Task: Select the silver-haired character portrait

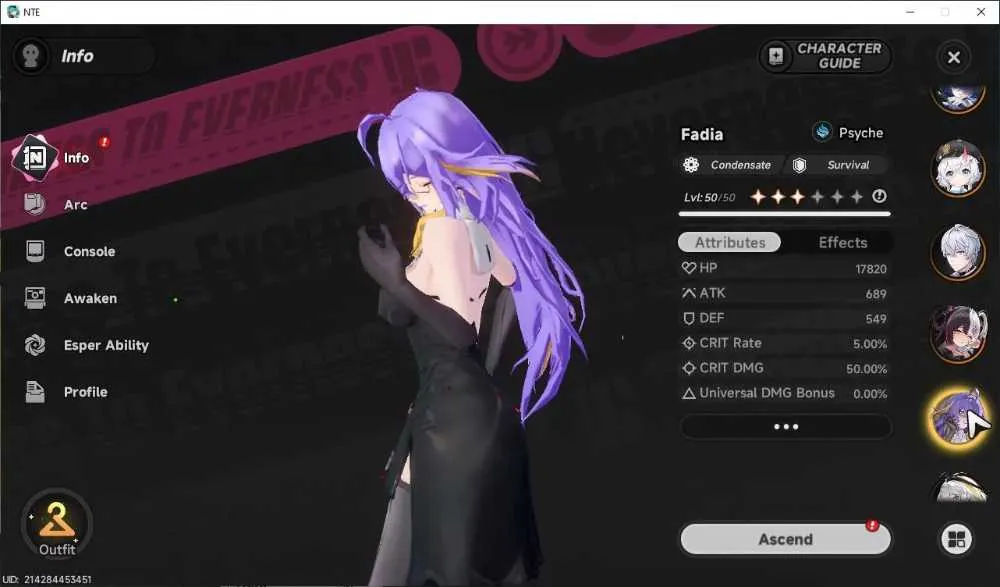Action: click(x=957, y=253)
